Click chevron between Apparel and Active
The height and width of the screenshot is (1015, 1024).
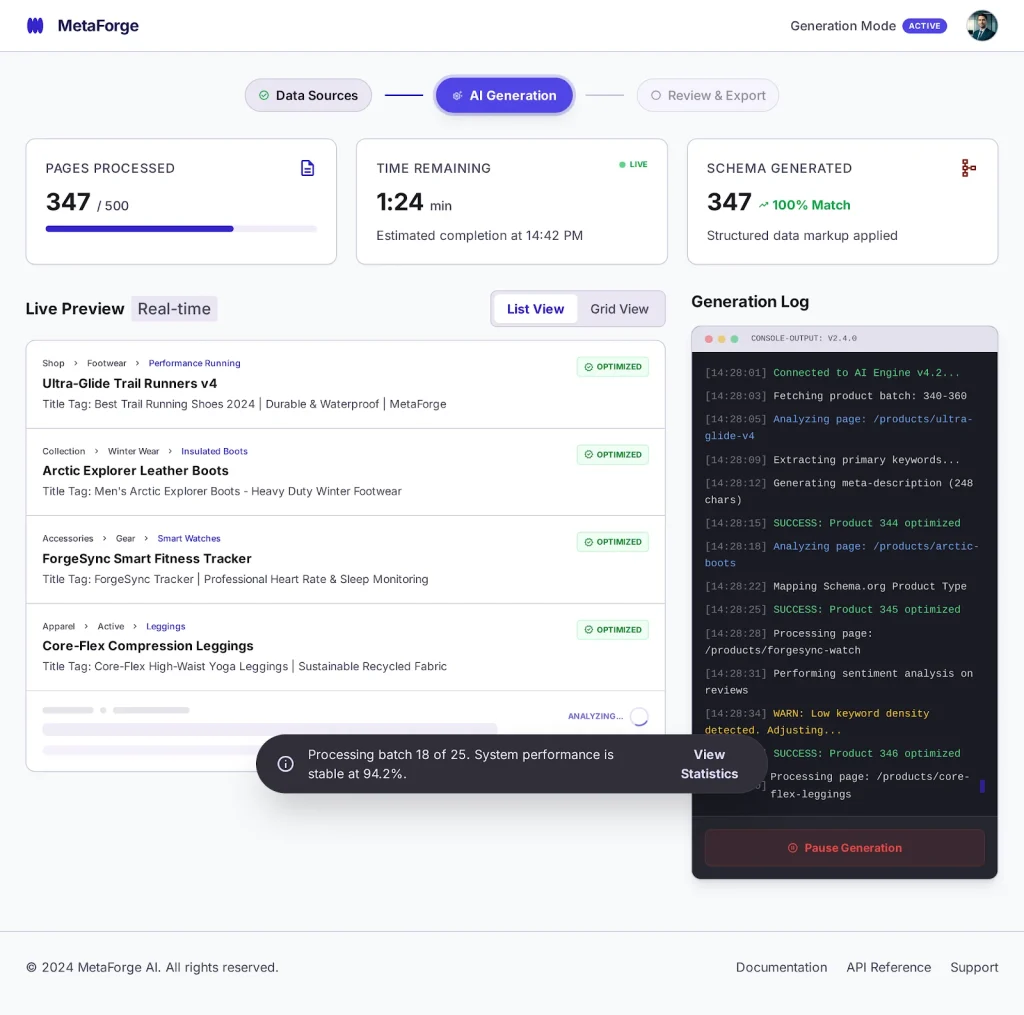click(86, 626)
